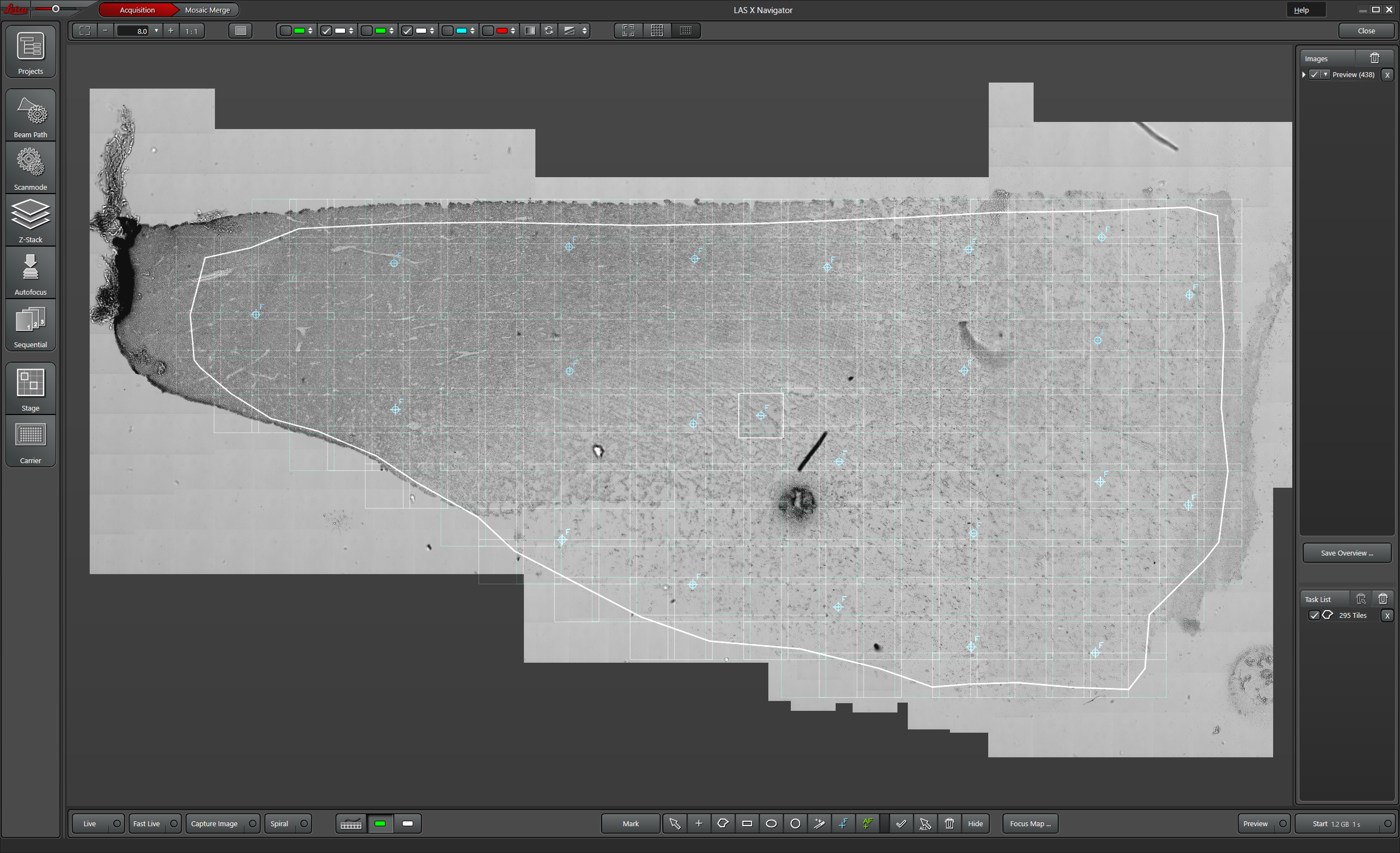The image size is (1400, 853).
Task: Open the Preview image options dropdown arrow
Action: coord(1326,74)
